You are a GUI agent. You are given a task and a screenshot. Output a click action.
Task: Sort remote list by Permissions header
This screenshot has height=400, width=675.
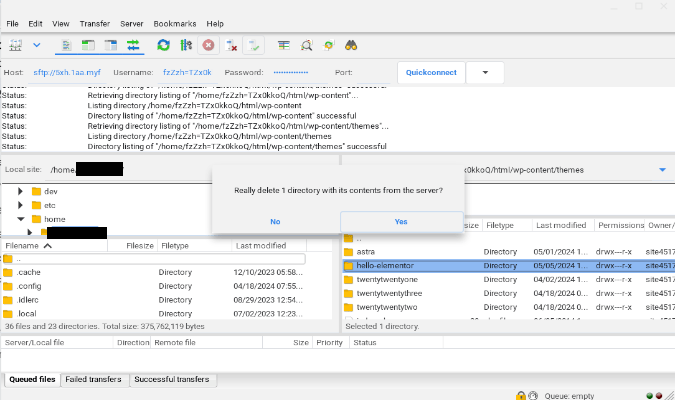coord(619,225)
